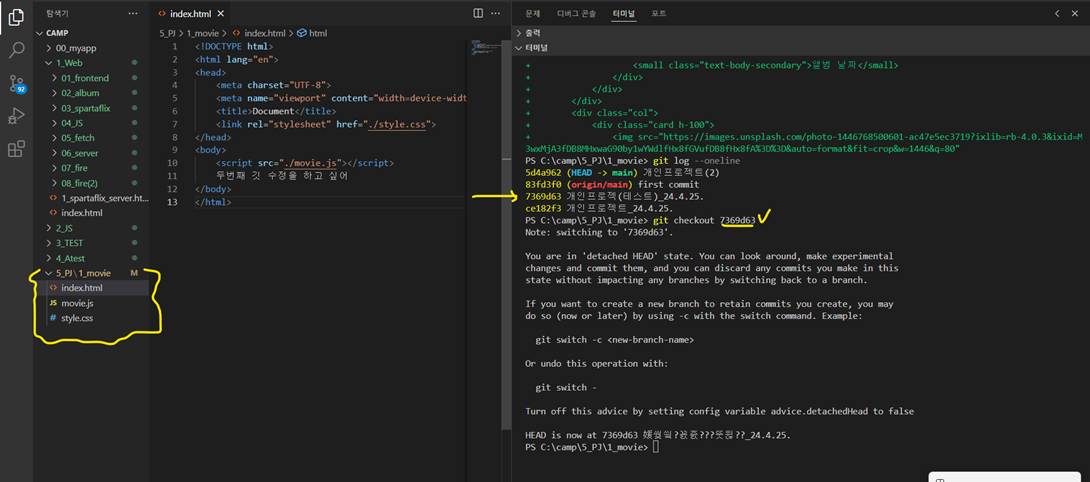
Task: Expand the 2_JS folder
Action: [63, 228]
